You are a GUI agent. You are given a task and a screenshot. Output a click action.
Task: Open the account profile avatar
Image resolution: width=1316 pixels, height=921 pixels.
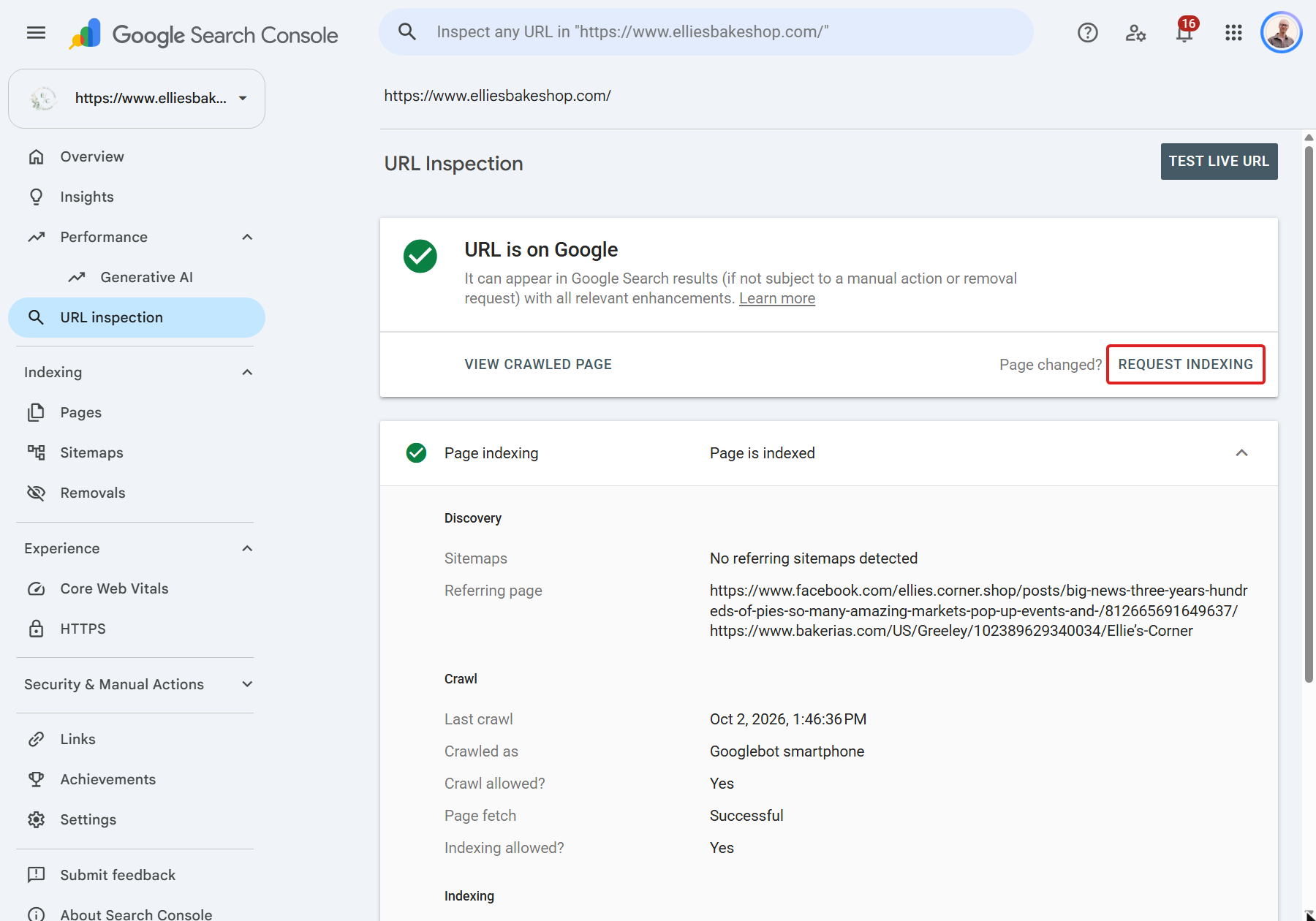point(1282,32)
